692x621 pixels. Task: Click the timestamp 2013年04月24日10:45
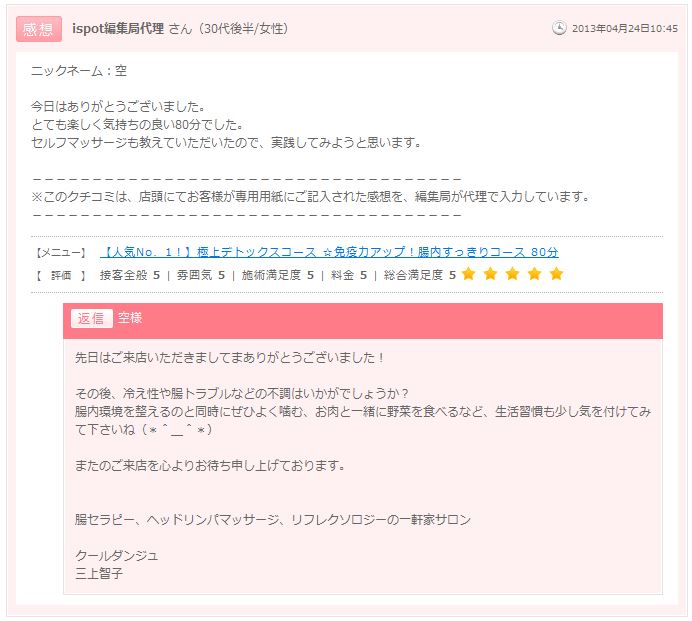pos(624,29)
